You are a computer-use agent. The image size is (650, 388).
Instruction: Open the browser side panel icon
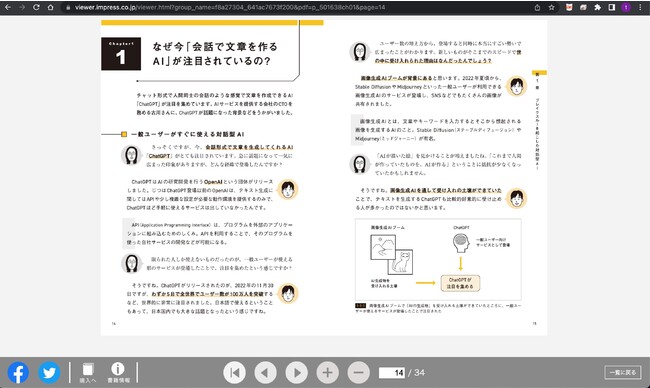click(611, 7)
